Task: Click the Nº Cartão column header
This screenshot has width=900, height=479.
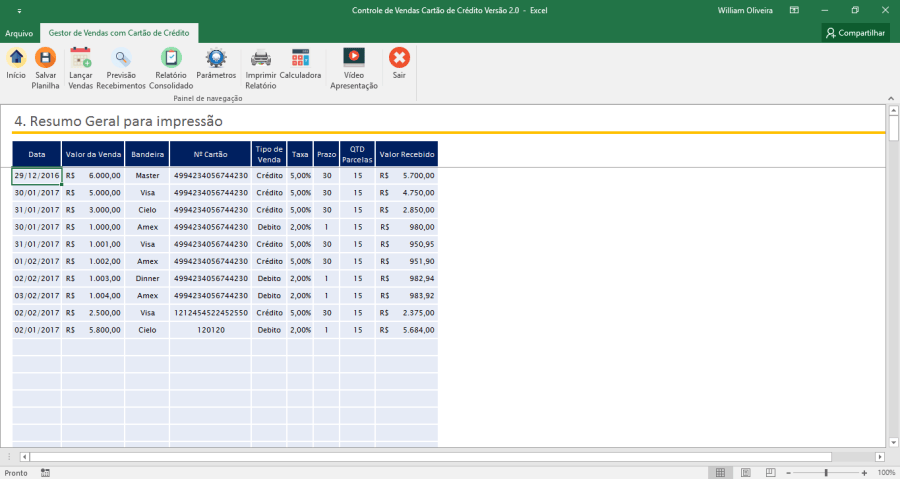Action: point(211,154)
